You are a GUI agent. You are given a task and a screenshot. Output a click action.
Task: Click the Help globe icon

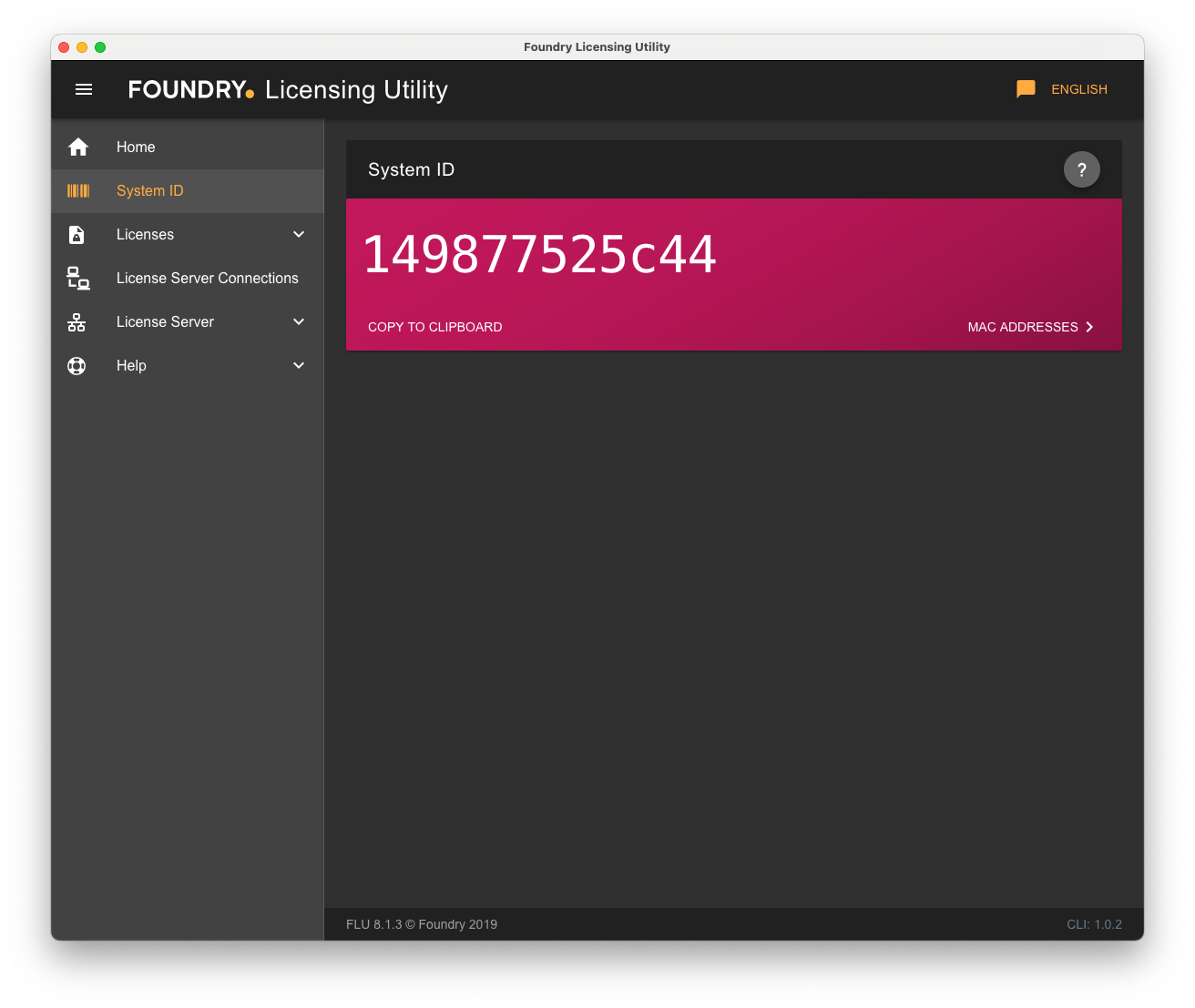coord(76,365)
